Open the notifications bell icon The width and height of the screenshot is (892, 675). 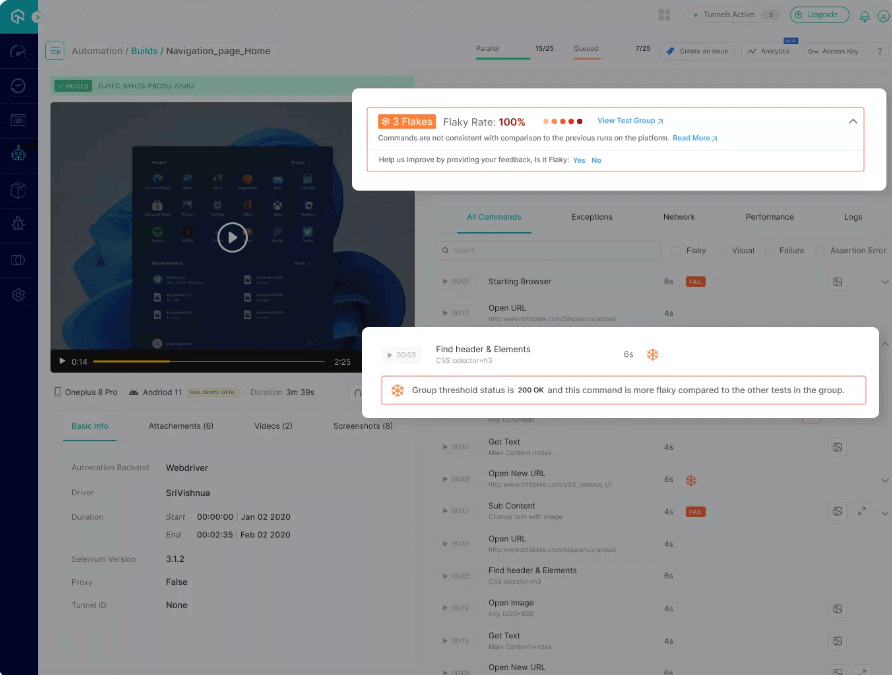click(x=864, y=16)
